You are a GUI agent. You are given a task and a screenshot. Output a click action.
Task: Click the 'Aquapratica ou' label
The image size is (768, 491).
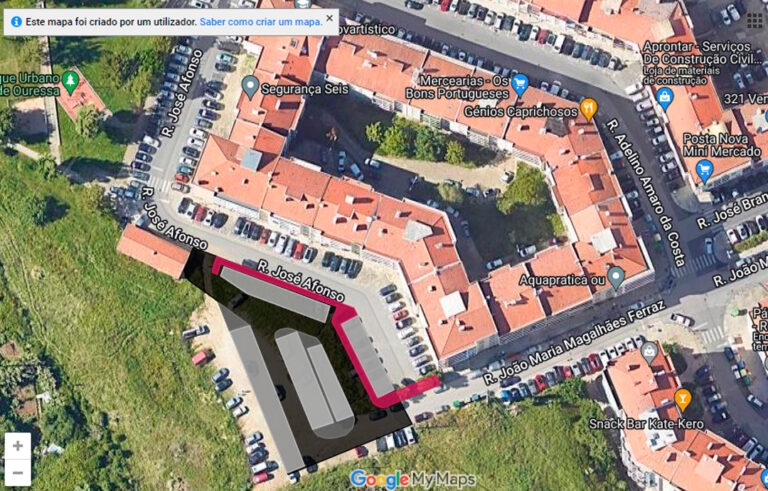click(x=561, y=280)
